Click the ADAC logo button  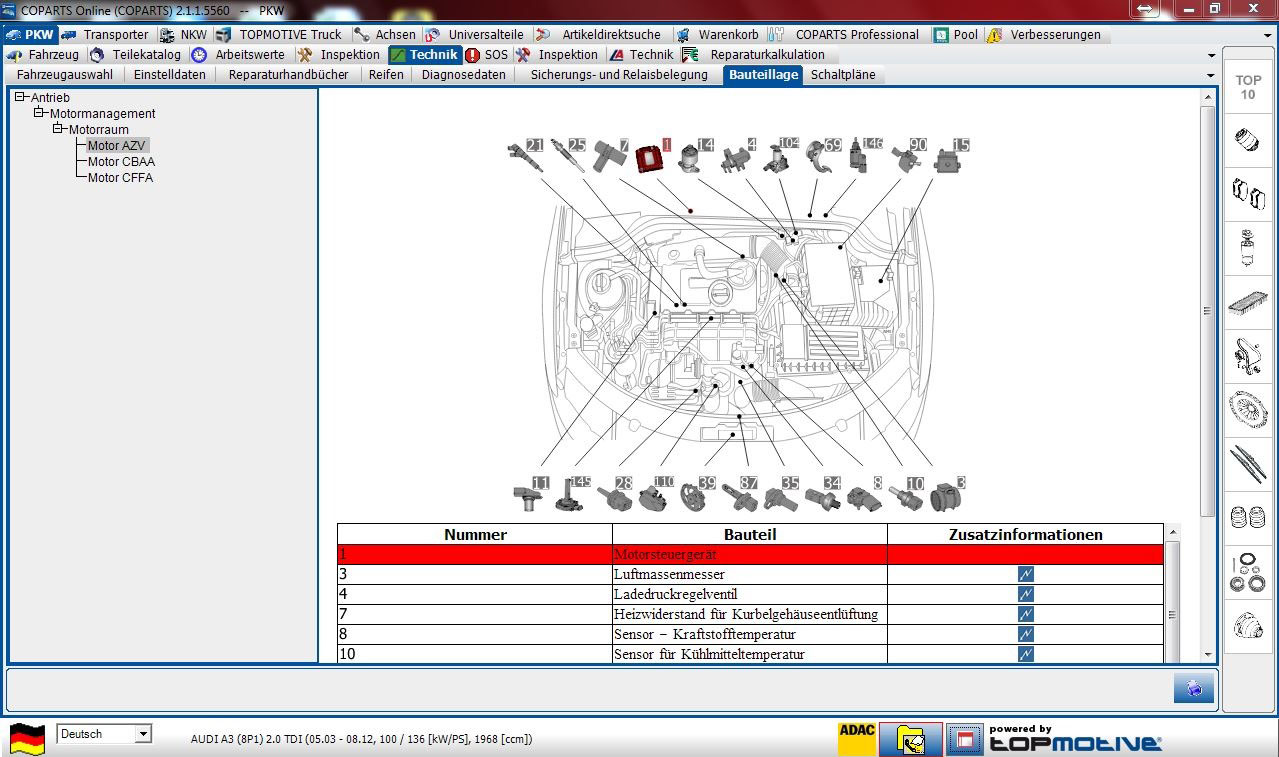pos(857,739)
